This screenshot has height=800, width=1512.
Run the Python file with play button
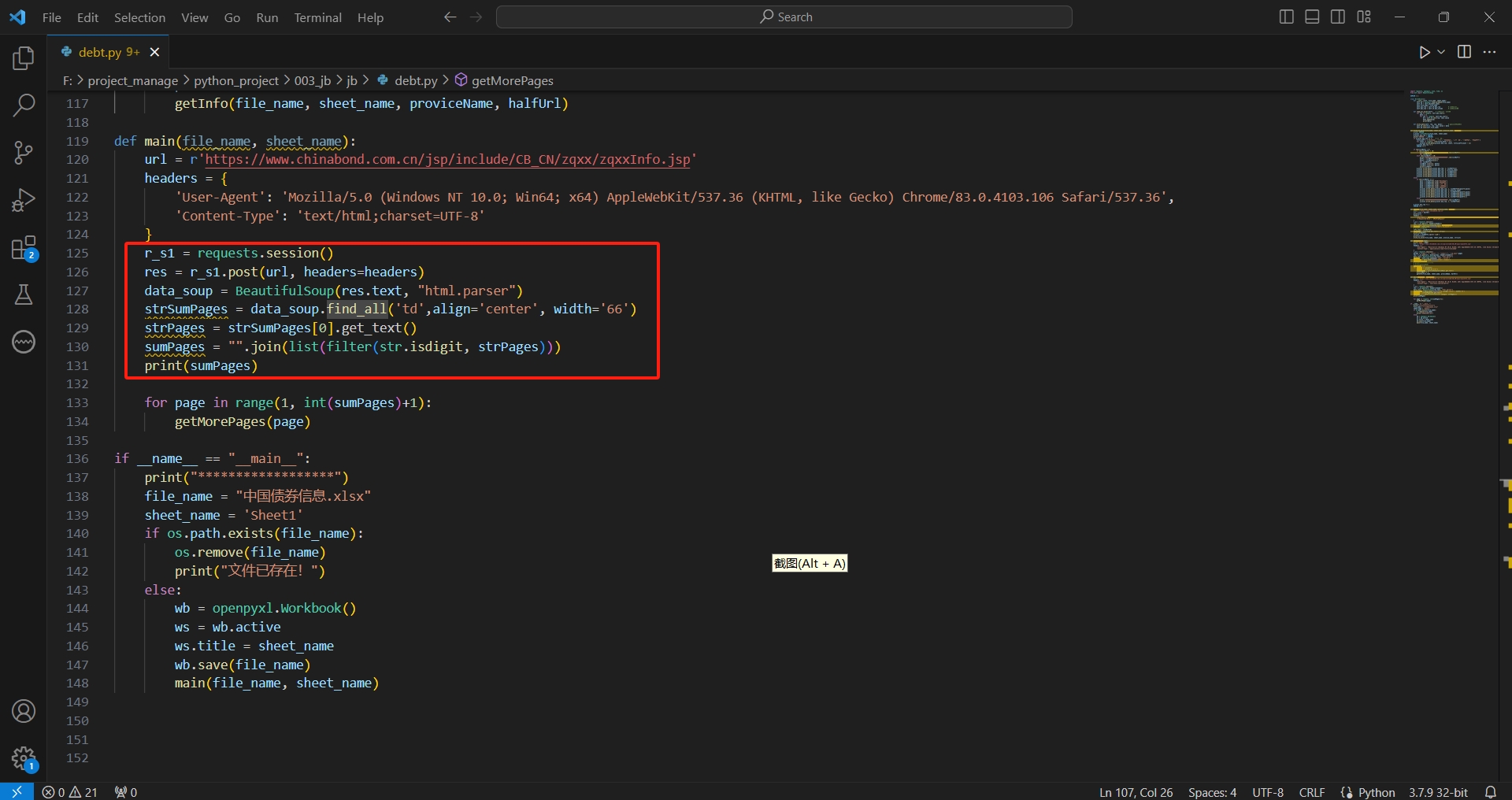pyautogui.click(x=1424, y=52)
